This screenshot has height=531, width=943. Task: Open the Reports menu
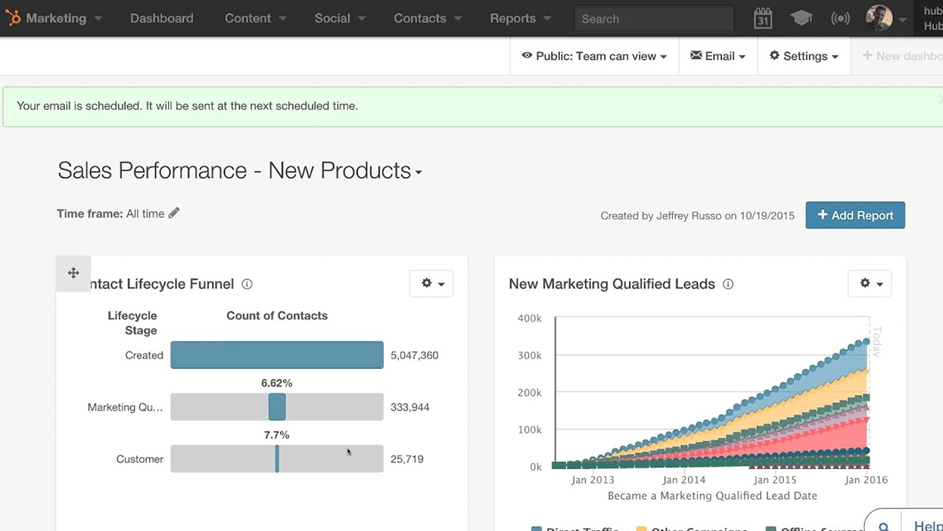(520, 18)
